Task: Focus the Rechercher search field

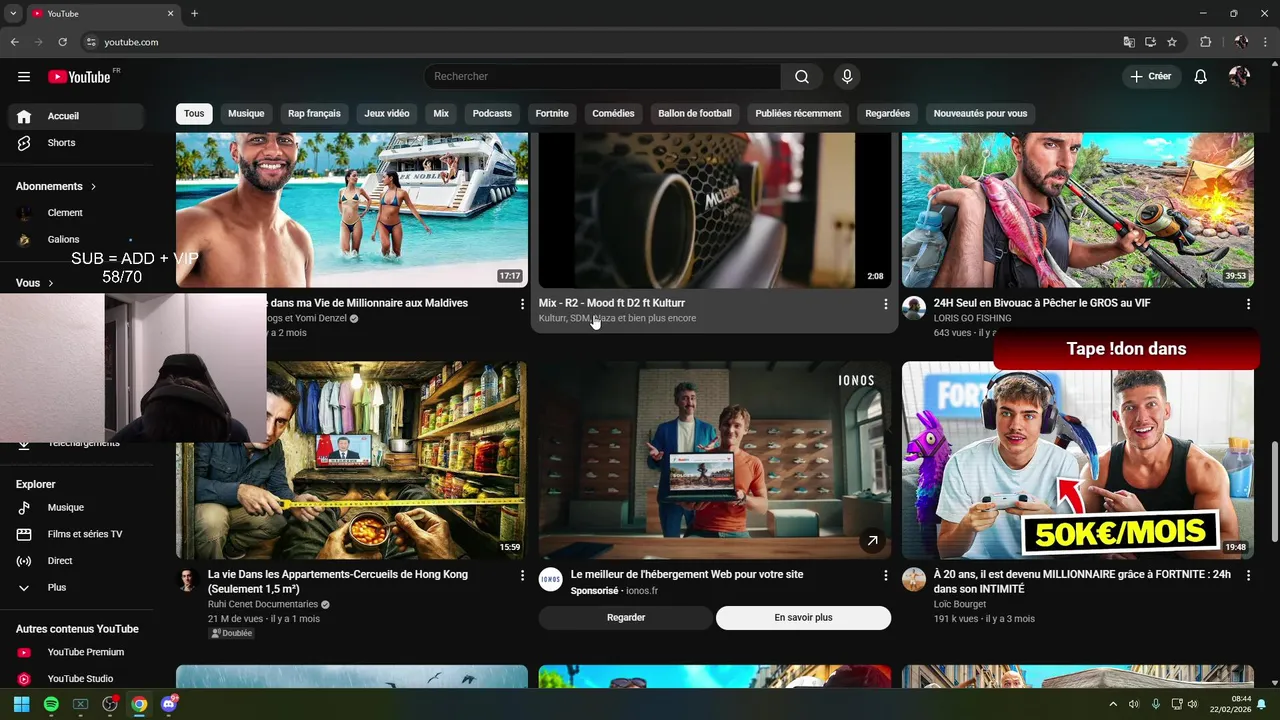Action: pos(602,77)
